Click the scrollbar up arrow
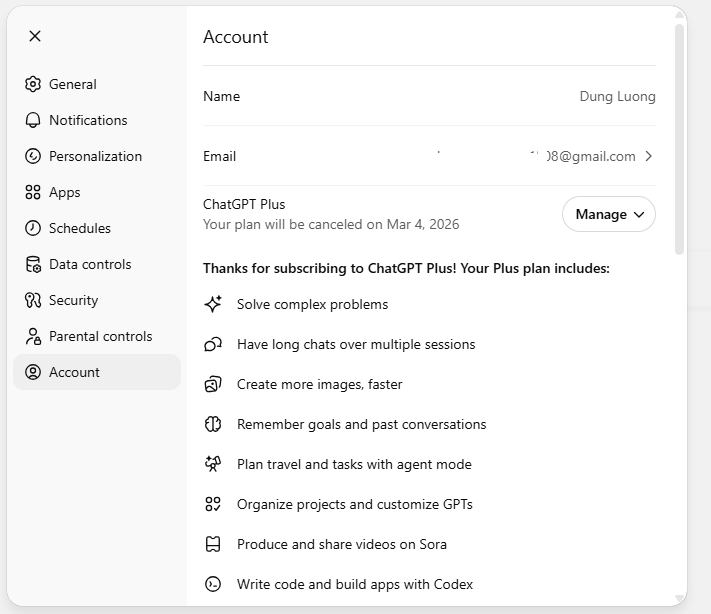 [679, 15]
